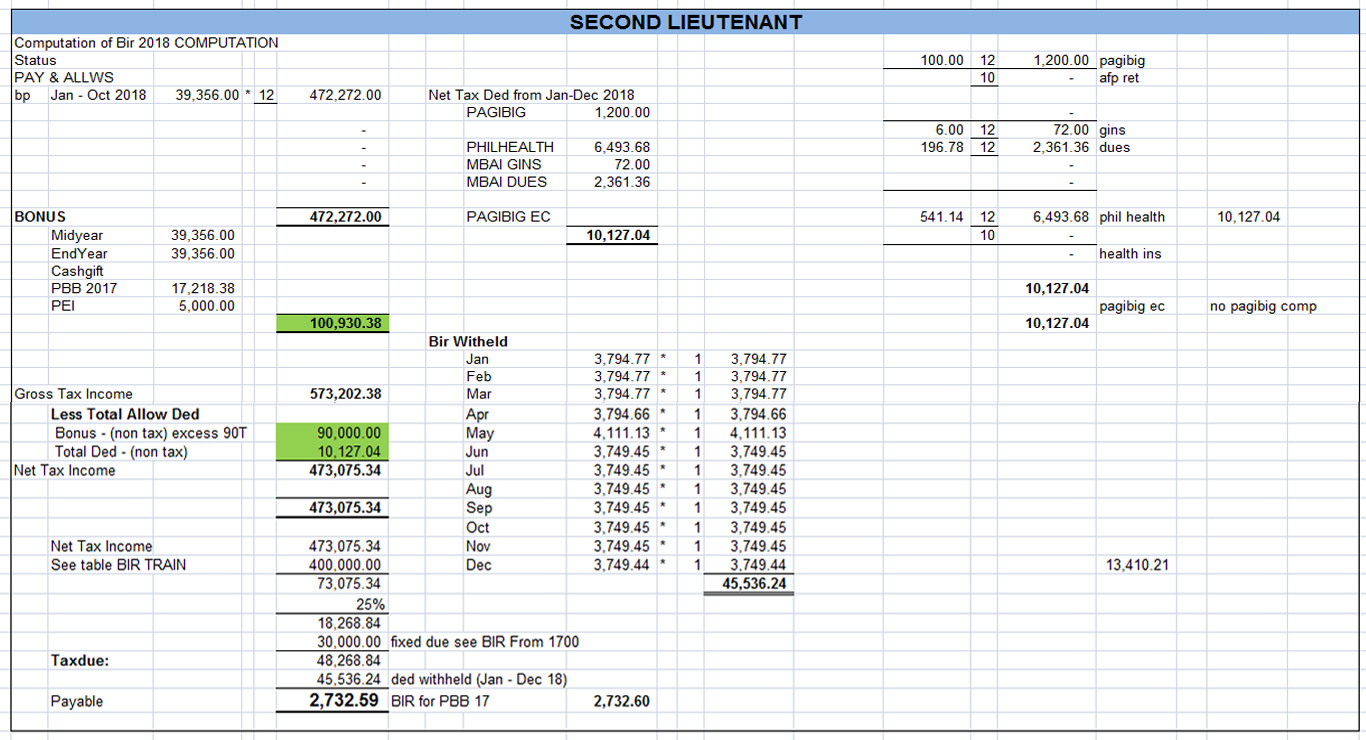Click the BONUS heading cell
Viewport: 1366px width, 740px height.
tap(40, 217)
